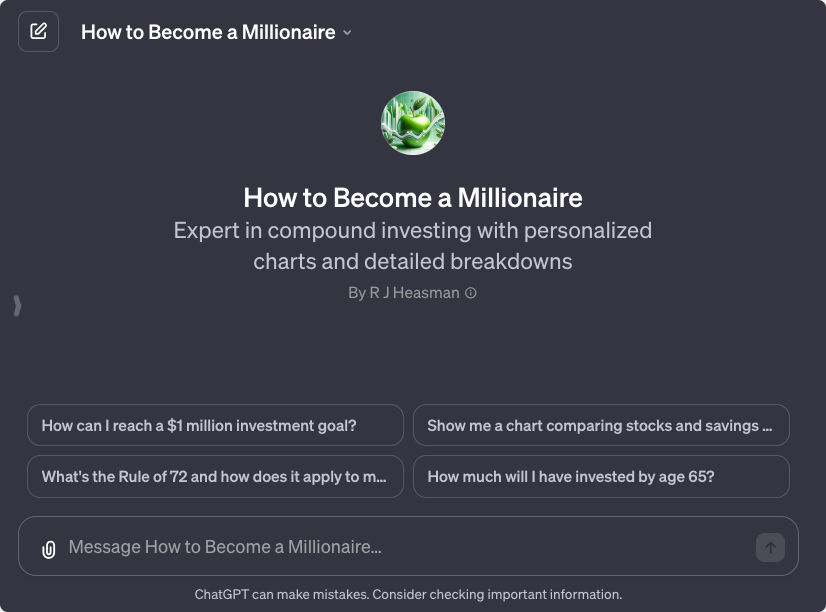Click the centered How to Become a Millionaire heading
The image size is (826, 612).
pyautogui.click(x=413, y=197)
